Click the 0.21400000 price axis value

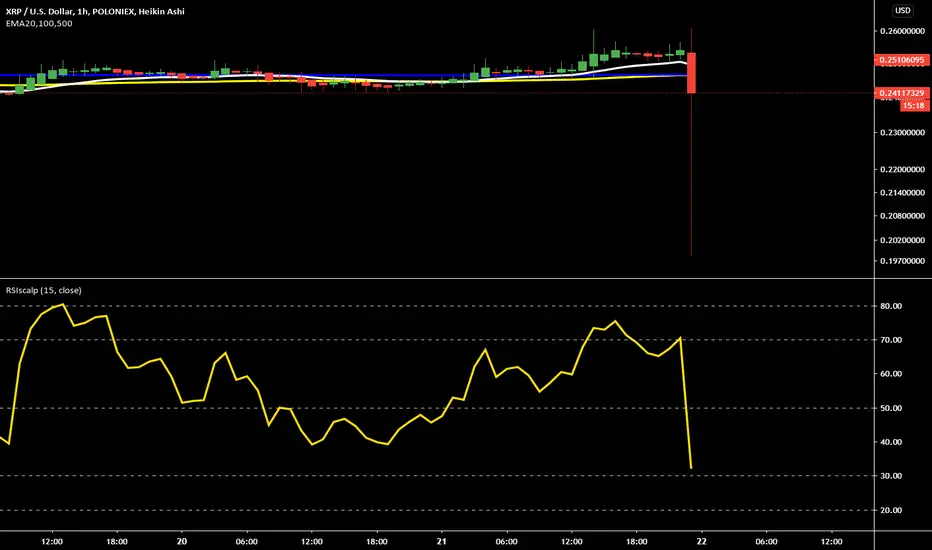pos(902,193)
